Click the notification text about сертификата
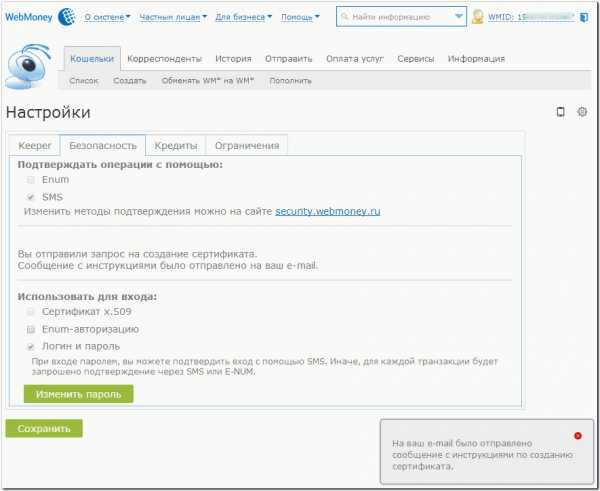 coord(482,455)
